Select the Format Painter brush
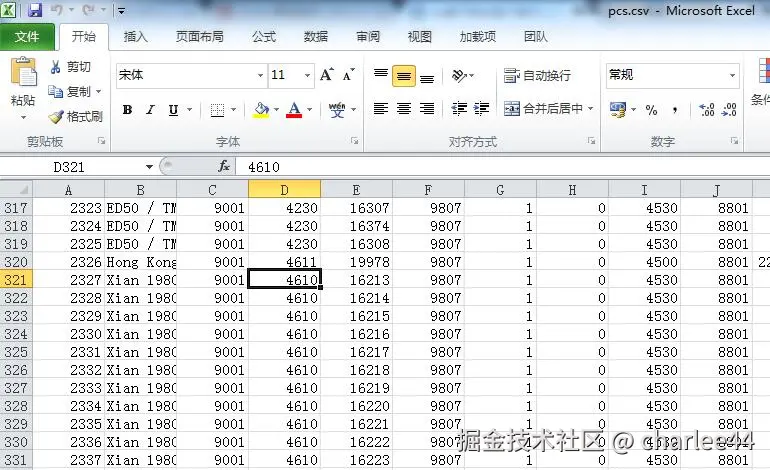 point(56,116)
